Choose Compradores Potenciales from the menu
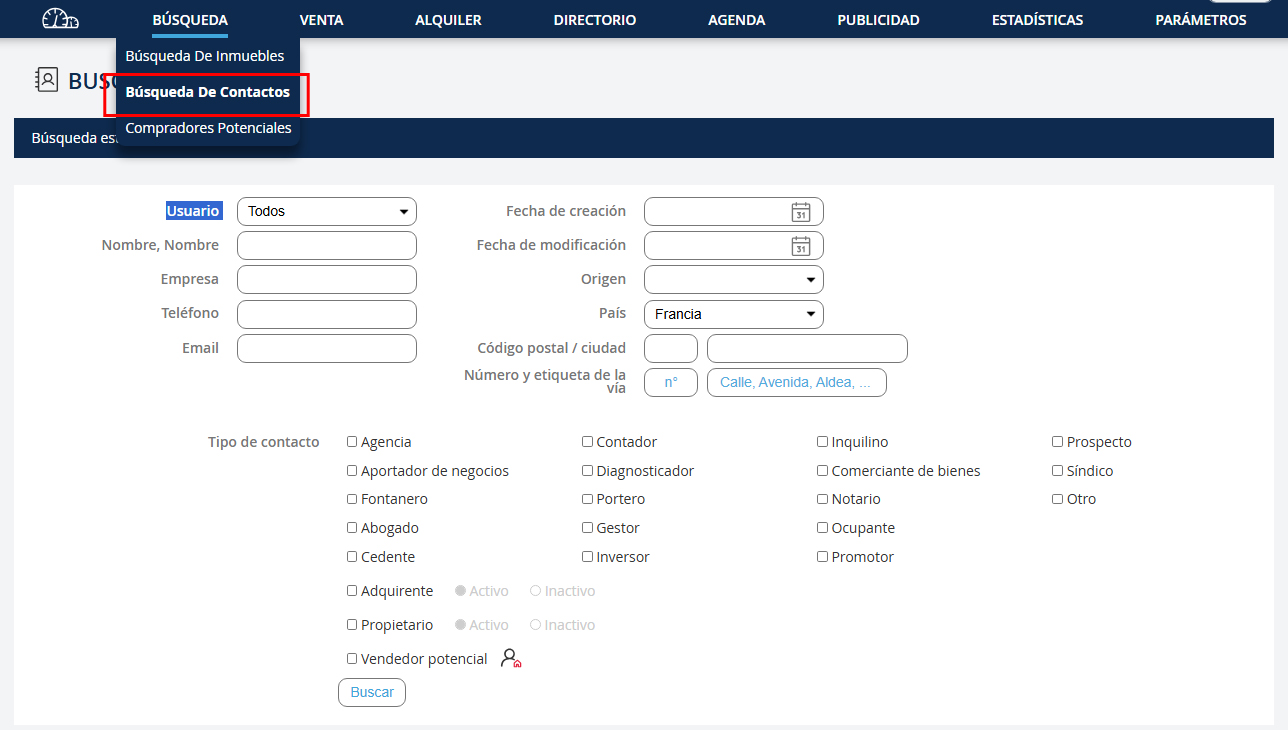 pyautogui.click(x=208, y=128)
